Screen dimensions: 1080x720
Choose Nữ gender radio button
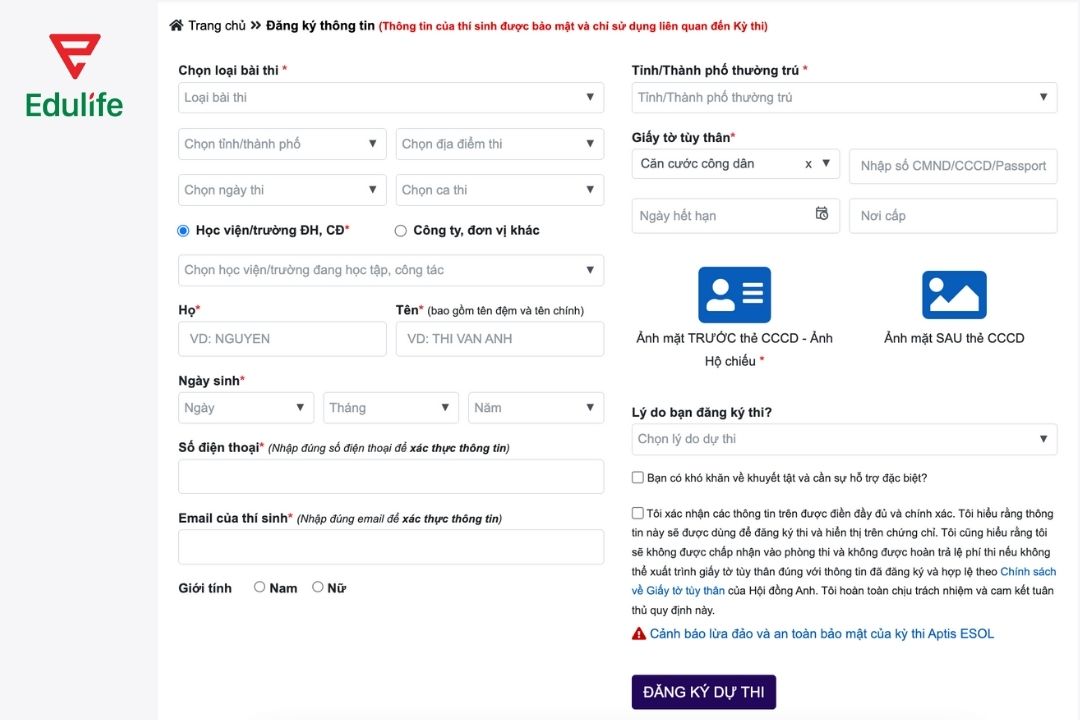(318, 587)
